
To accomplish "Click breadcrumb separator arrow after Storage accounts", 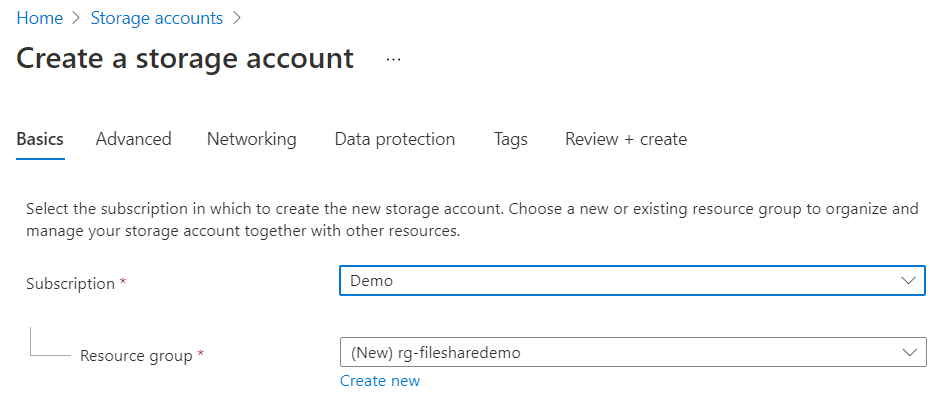I will click(236, 18).
